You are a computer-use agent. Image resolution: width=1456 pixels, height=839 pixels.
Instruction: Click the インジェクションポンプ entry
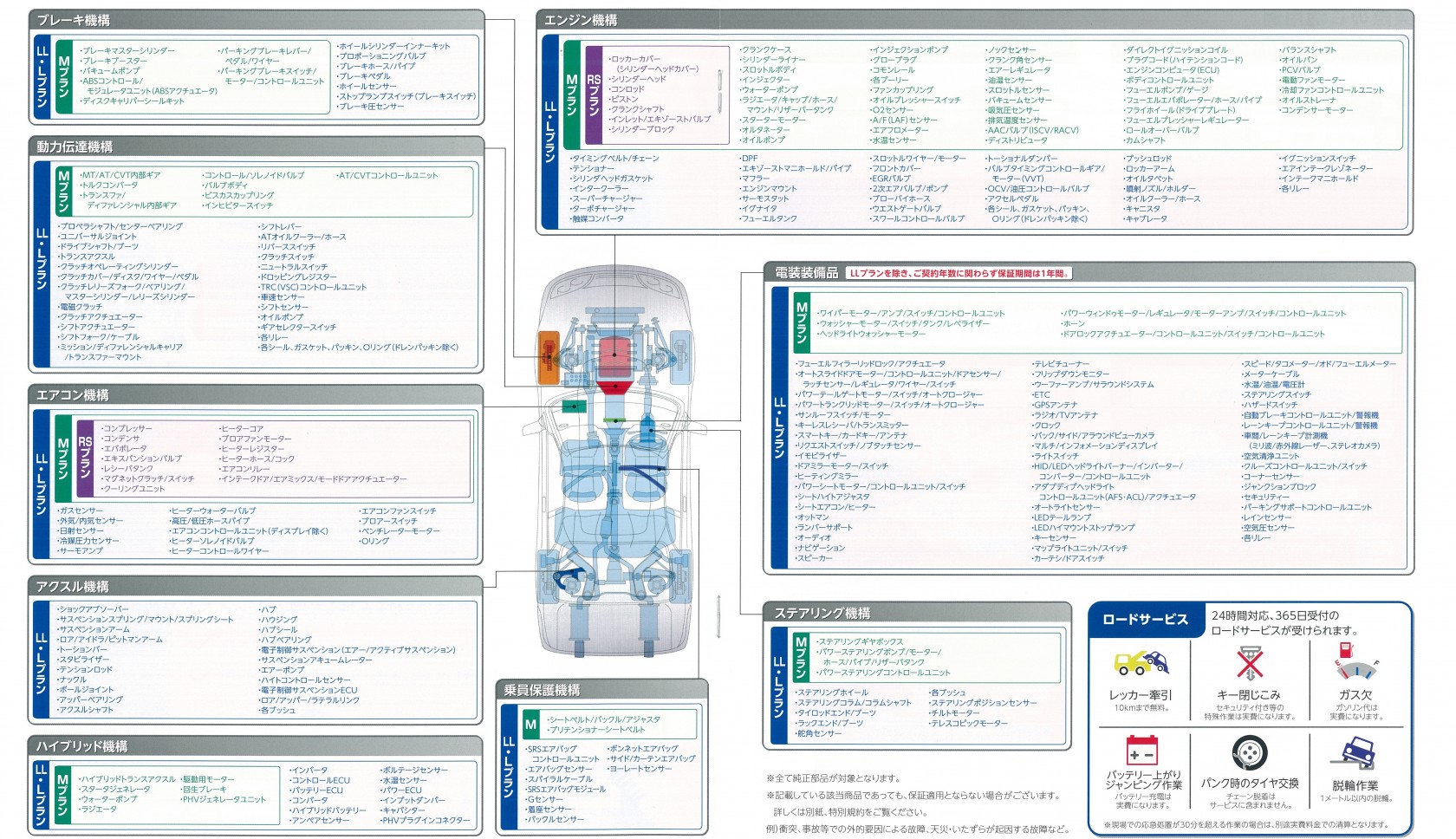[x=908, y=50]
